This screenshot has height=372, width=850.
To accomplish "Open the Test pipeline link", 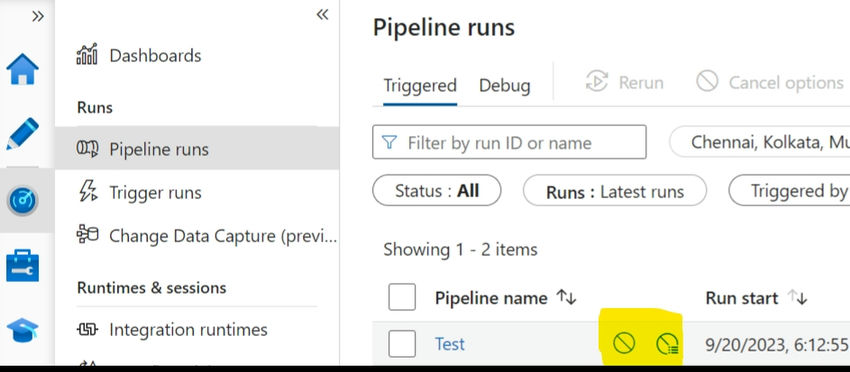I will coord(449,344).
